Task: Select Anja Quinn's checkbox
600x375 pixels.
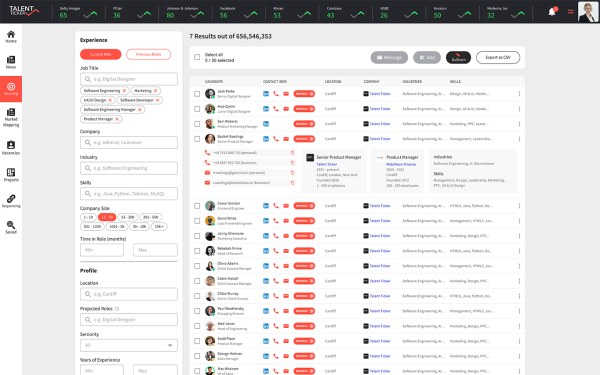Action: tap(197, 109)
